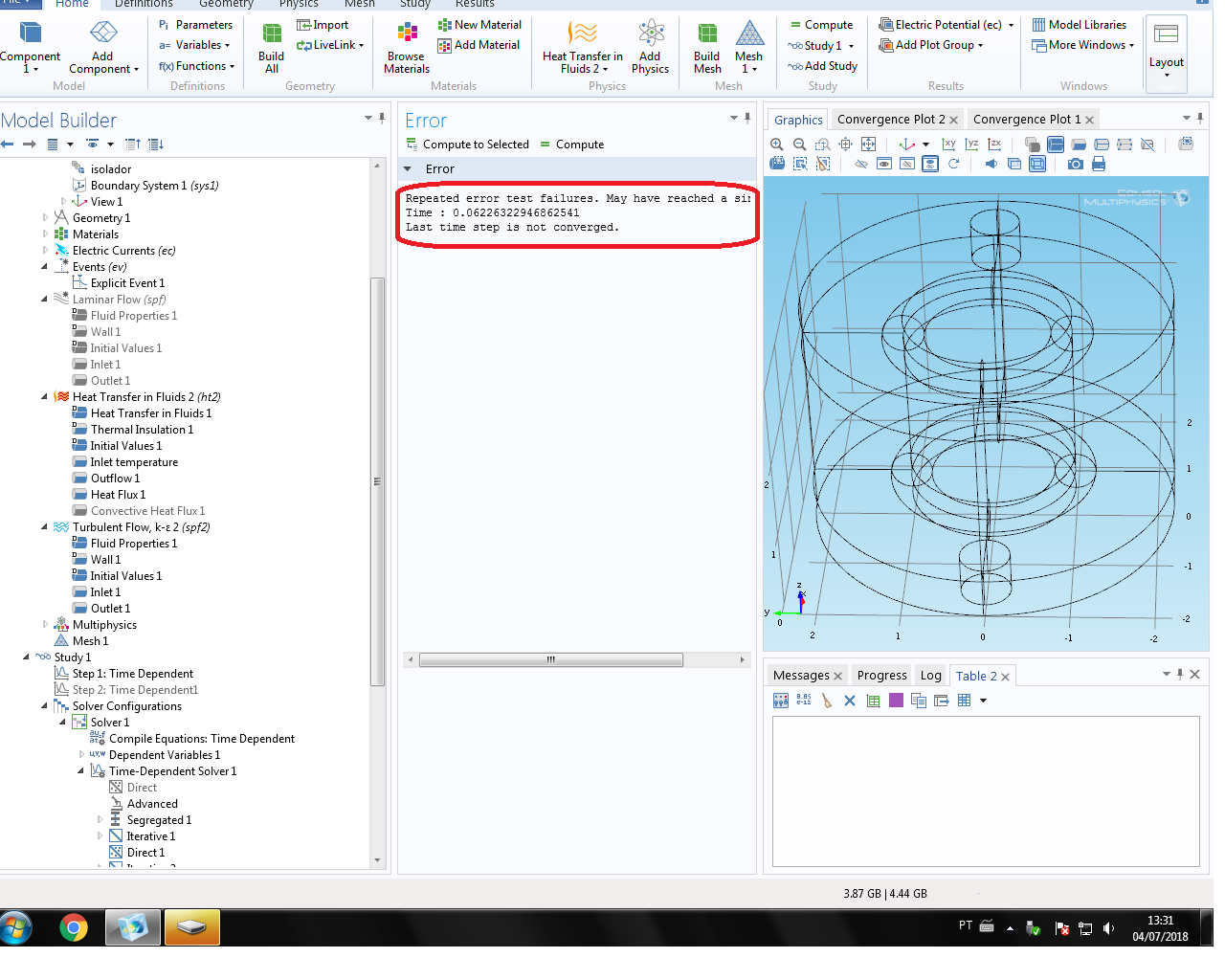Click the Zoom Extents icon in Graphics

click(868, 145)
